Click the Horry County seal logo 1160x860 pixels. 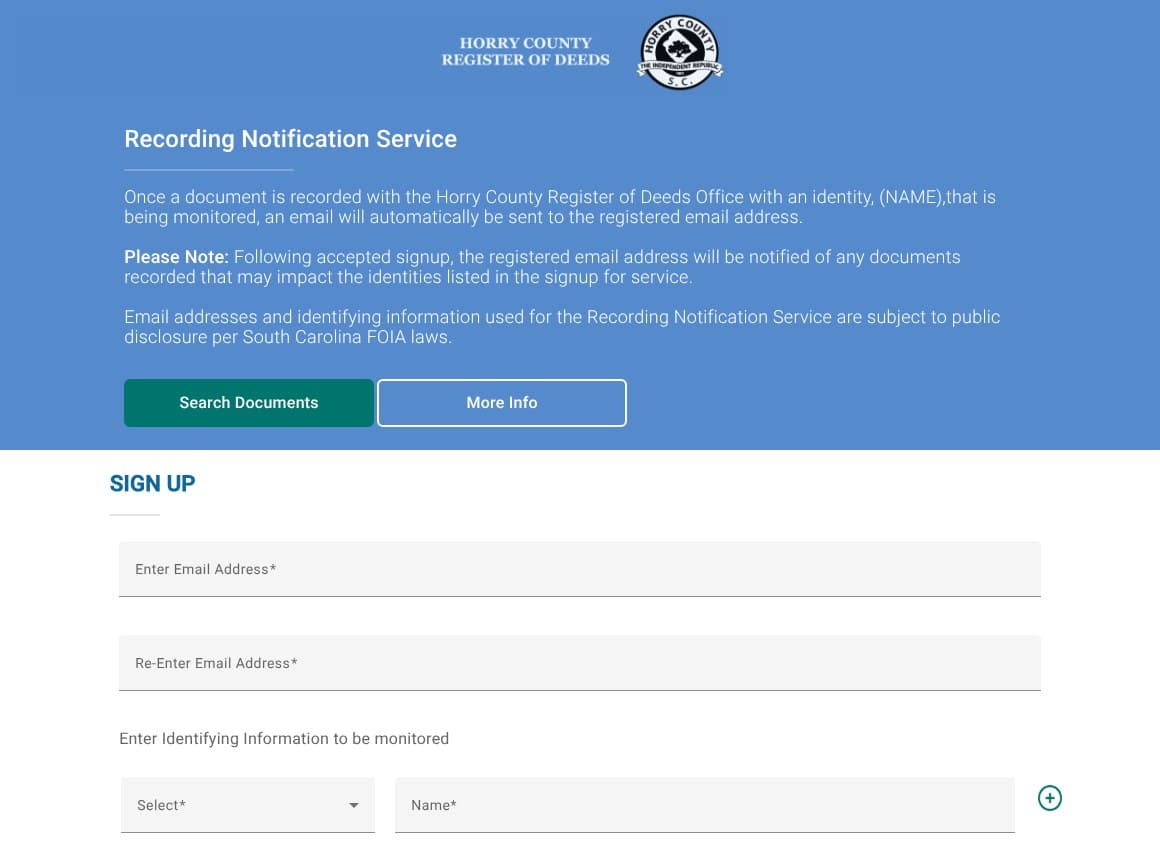679,52
